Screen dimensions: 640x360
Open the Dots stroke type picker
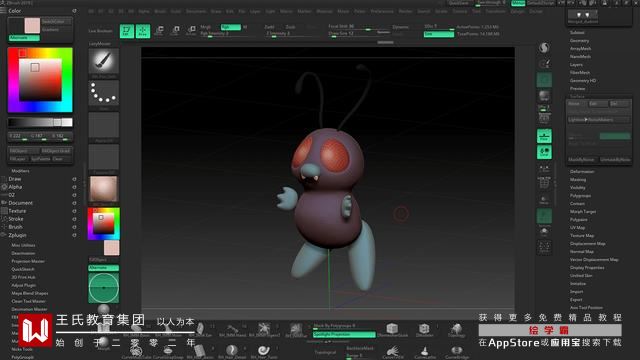pyautogui.click(x=104, y=93)
